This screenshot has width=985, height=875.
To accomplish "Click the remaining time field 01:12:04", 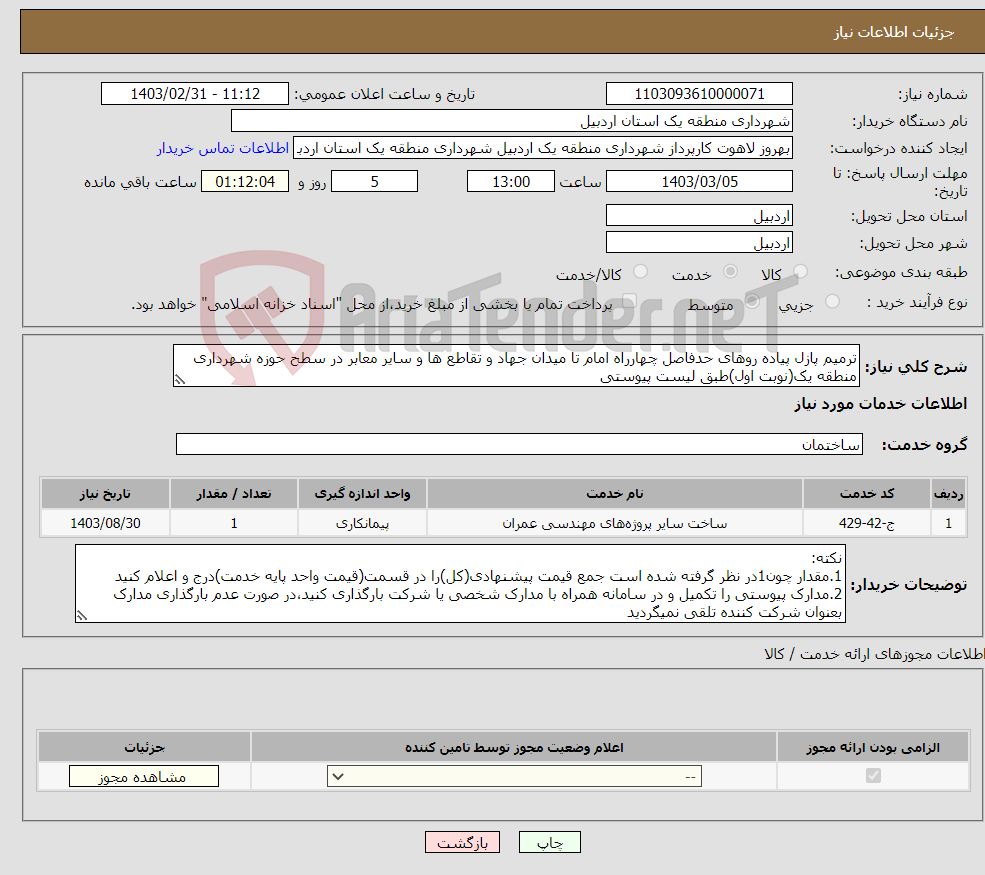I will tap(245, 182).
